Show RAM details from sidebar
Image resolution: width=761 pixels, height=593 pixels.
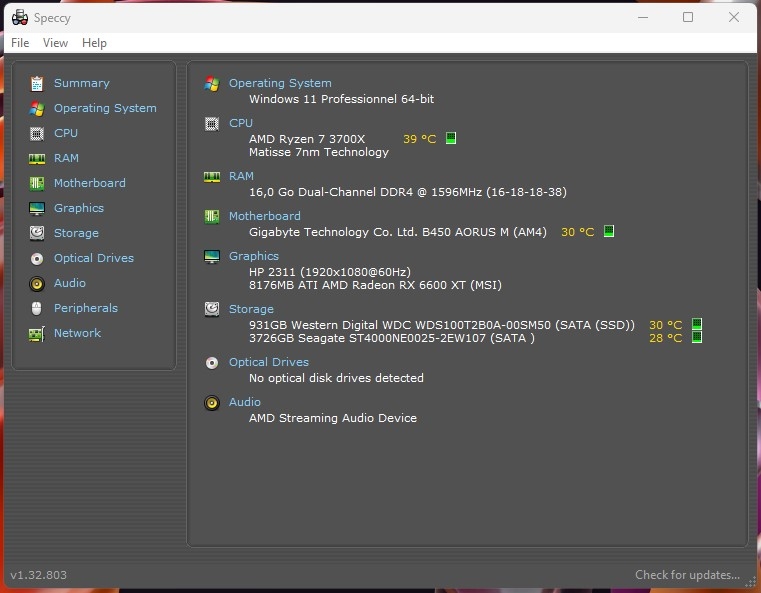pos(66,158)
